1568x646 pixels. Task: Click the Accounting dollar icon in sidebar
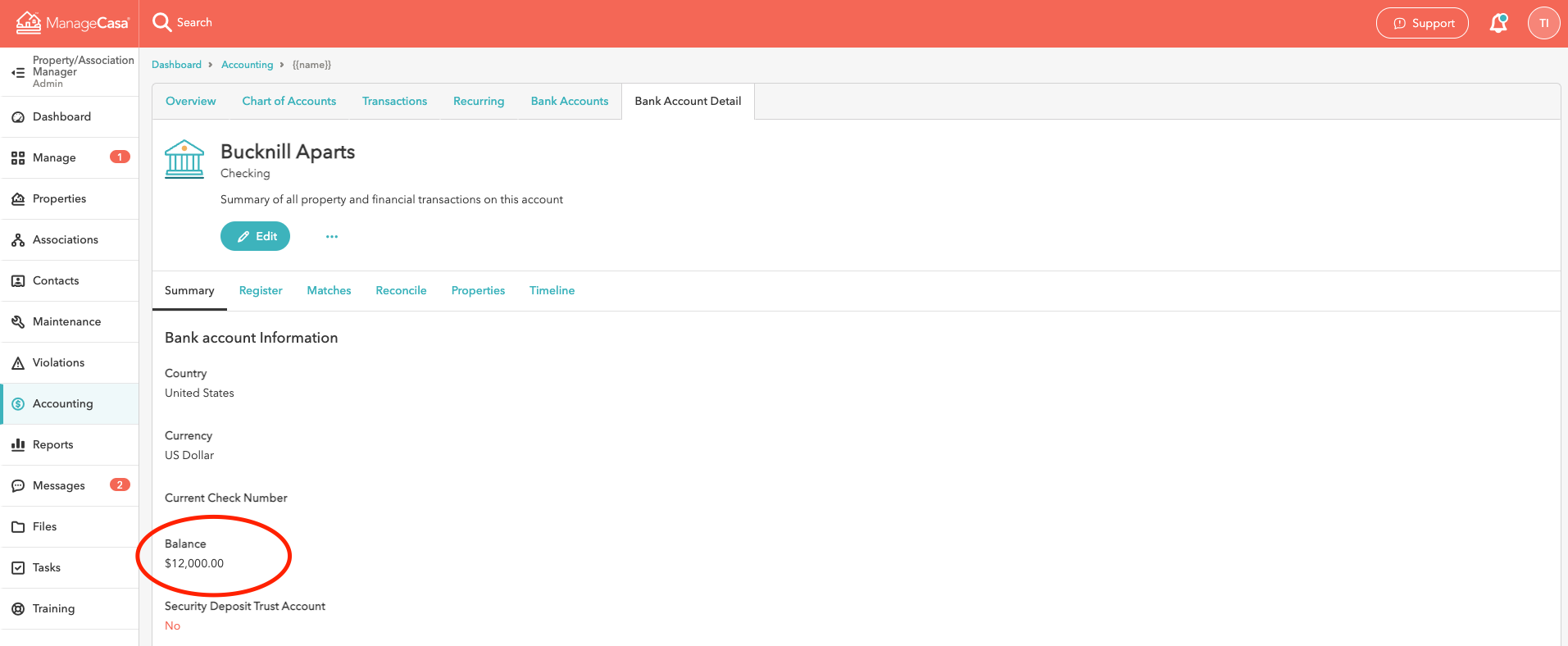(x=18, y=404)
